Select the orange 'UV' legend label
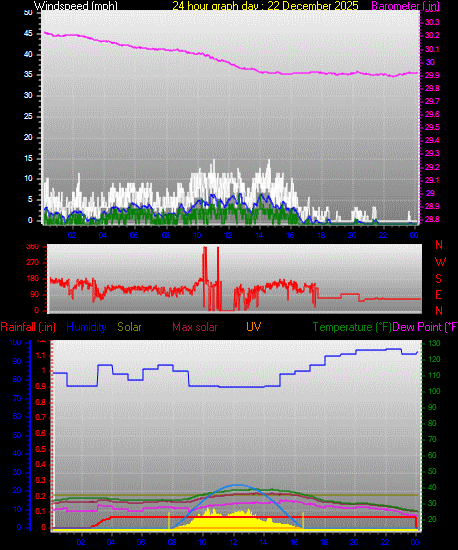This screenshot has height=550, width=458. [254, 327]
